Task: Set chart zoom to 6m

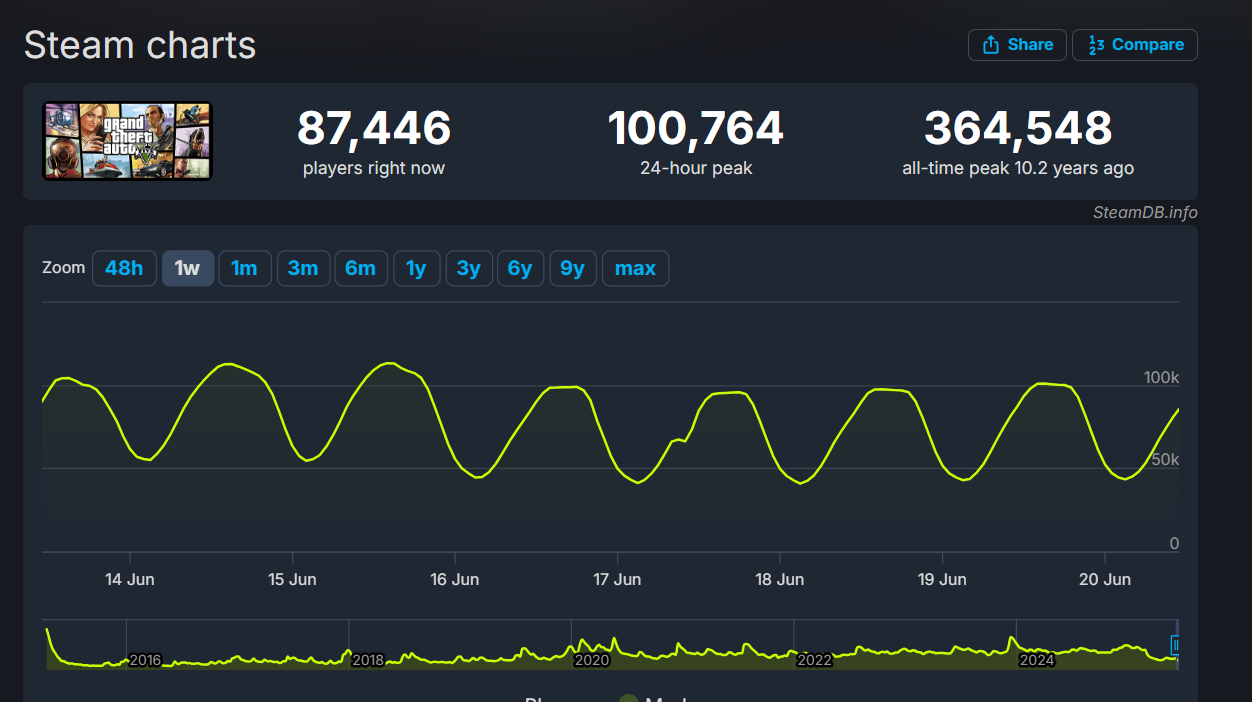Action: pos(361,268)
